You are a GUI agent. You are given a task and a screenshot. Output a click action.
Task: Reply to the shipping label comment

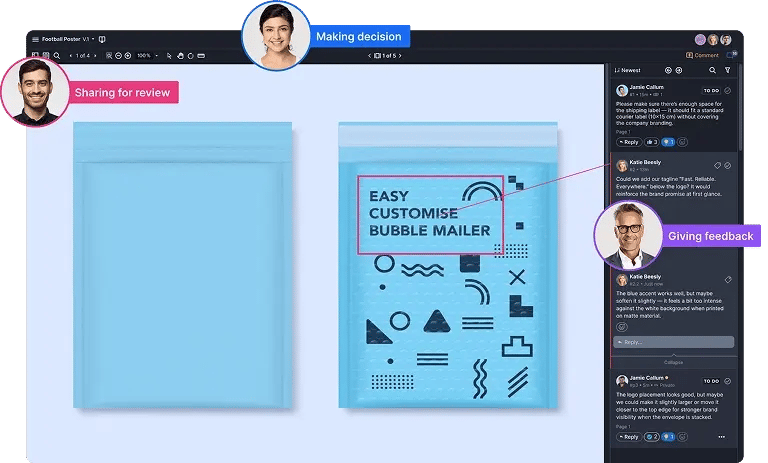(629, 142)
